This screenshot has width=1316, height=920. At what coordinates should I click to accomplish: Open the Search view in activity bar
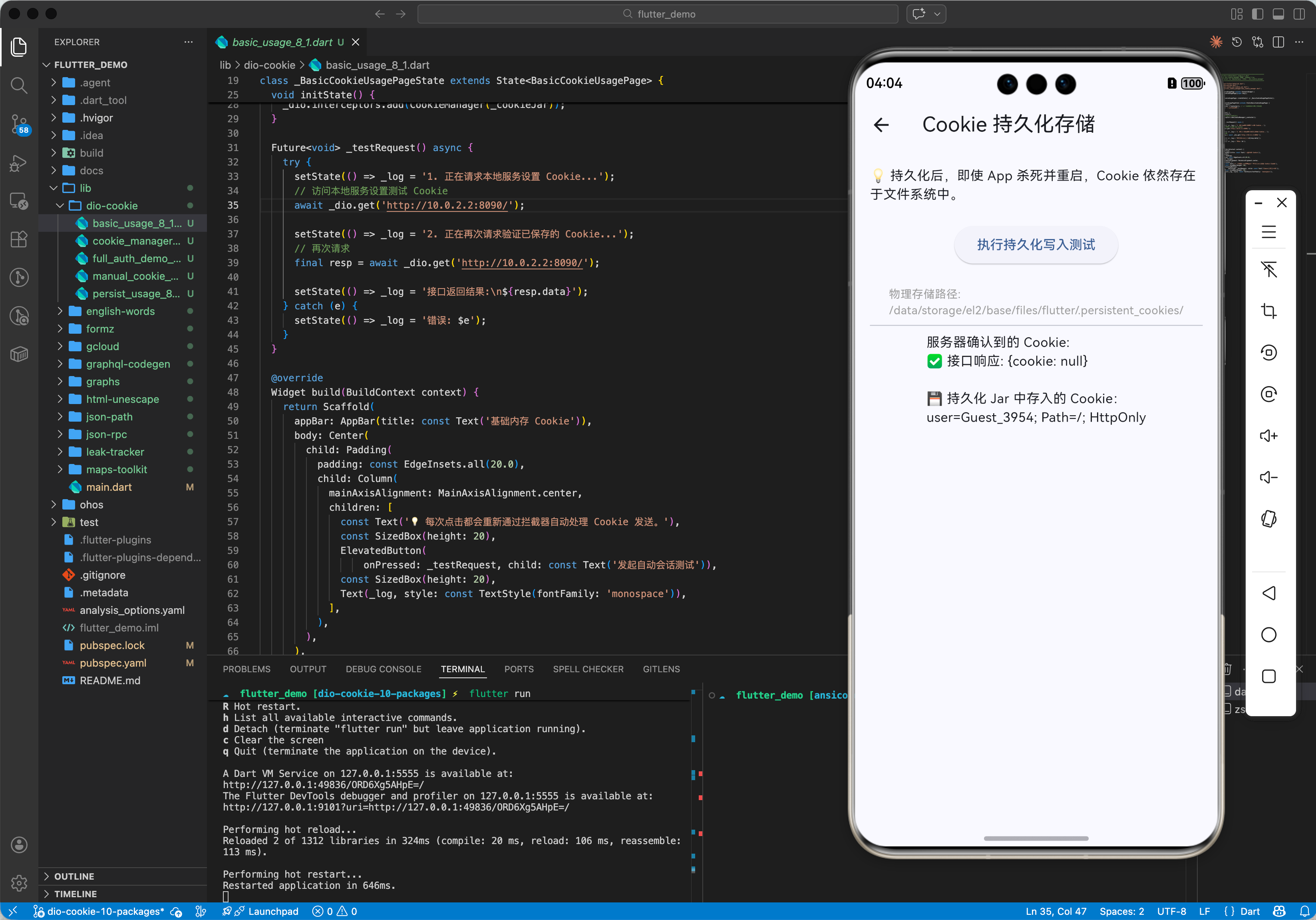19,86
